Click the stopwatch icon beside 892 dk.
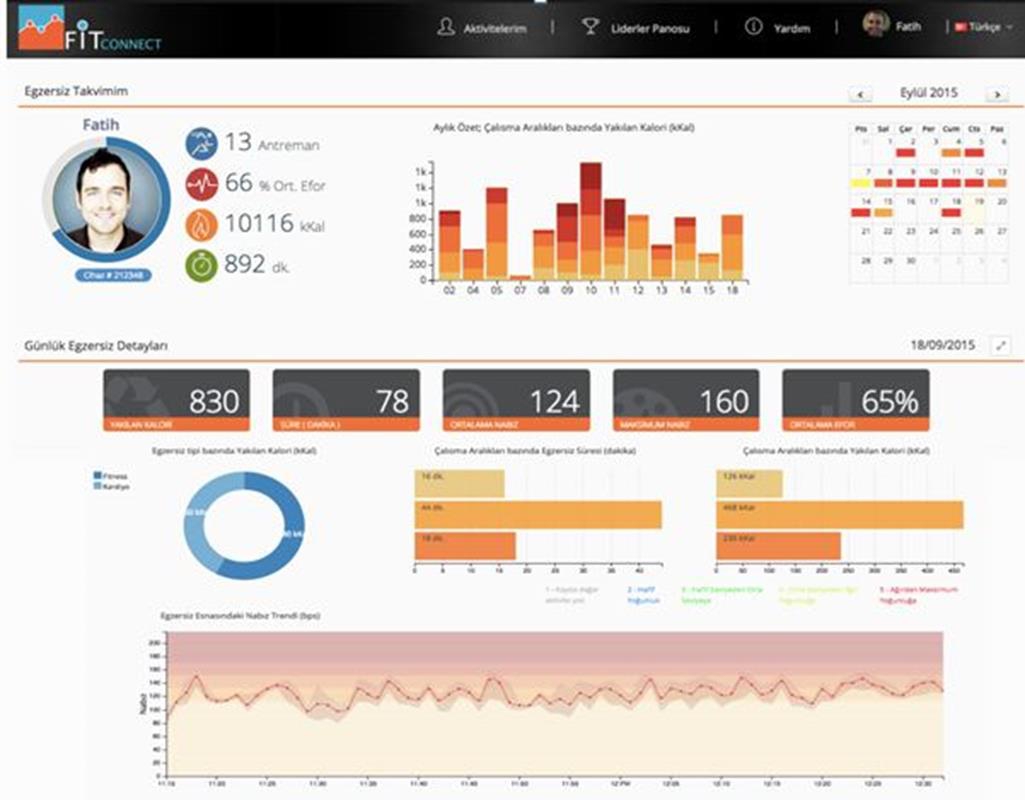Screen dimensions: 1025x800 201,265
